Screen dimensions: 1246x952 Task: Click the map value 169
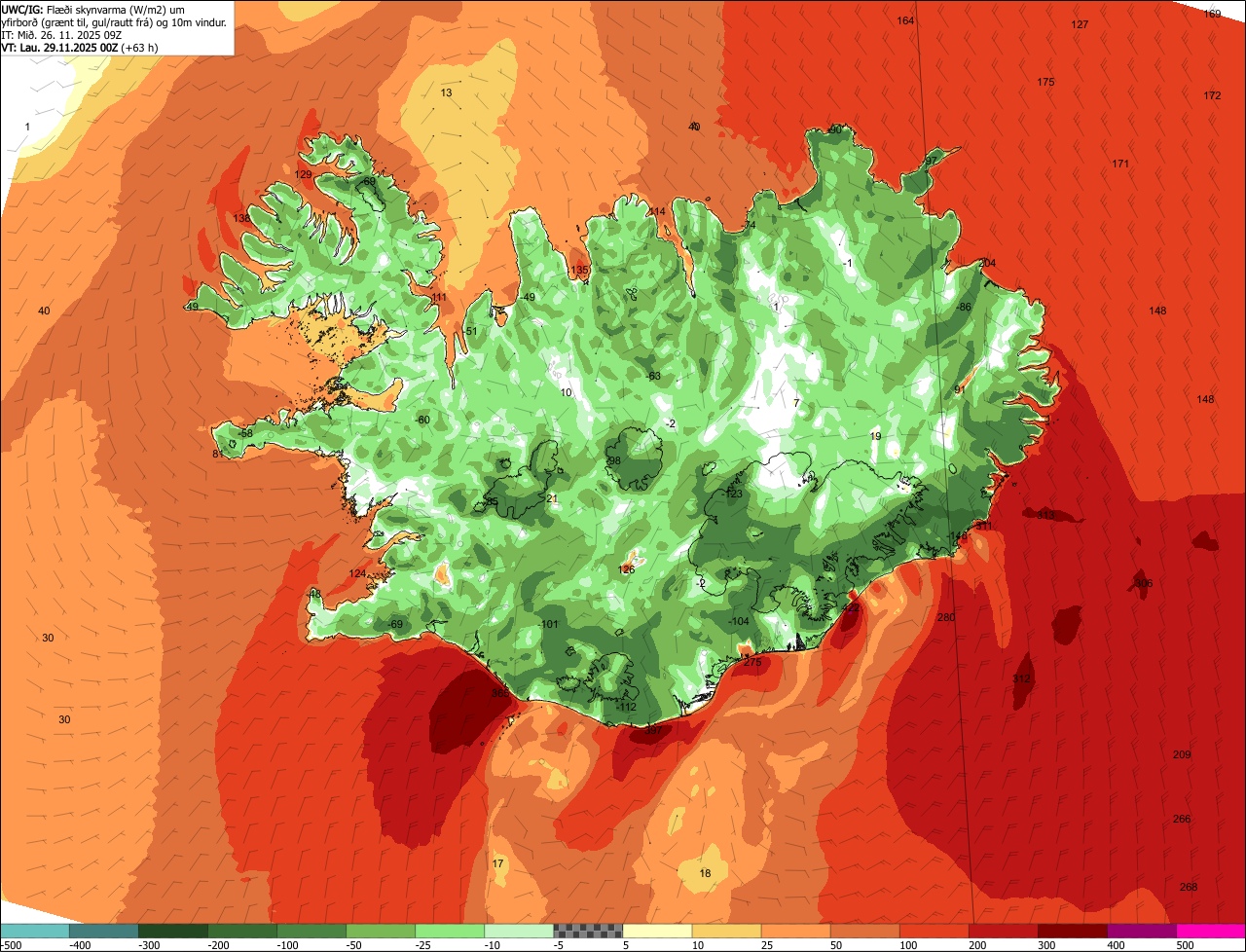[1212, 14]
